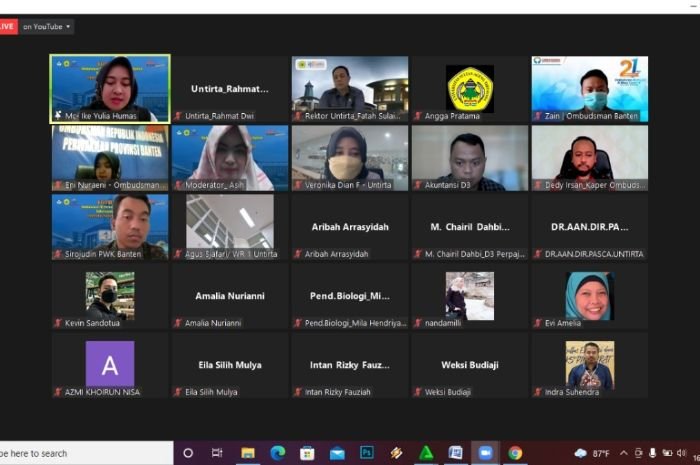Open Microsoft Edge from the taskbar
The height and width of the screenshot is (465, 700).
(x=277, y=453)
